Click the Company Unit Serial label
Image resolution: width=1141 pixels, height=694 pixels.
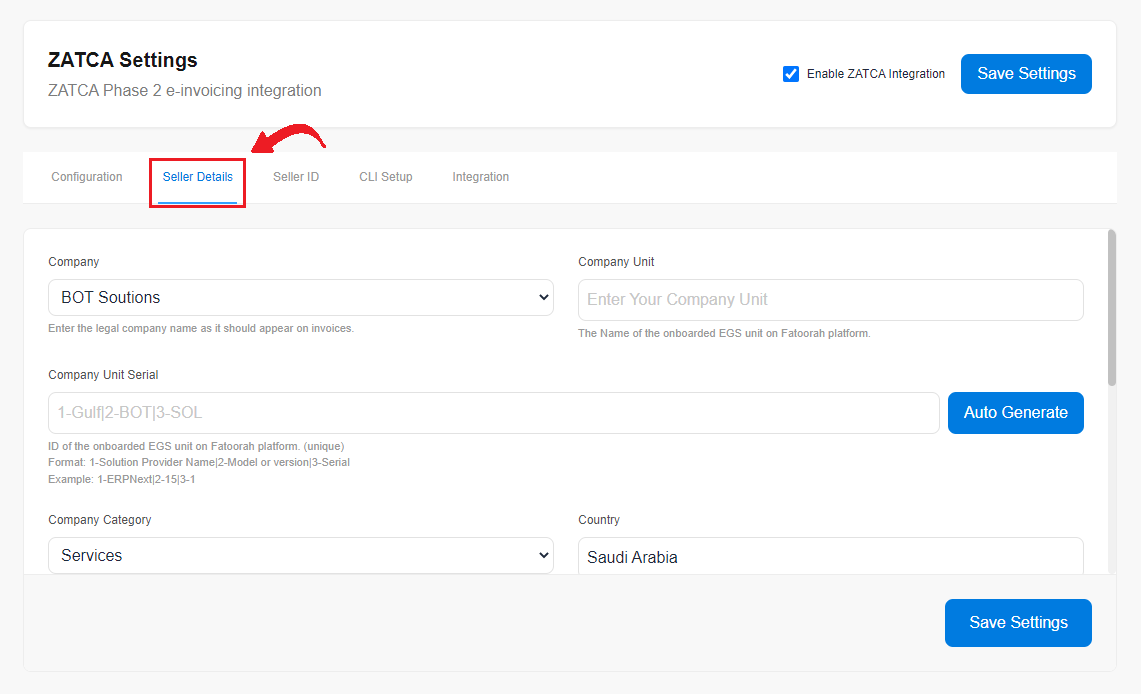[103, 375]
